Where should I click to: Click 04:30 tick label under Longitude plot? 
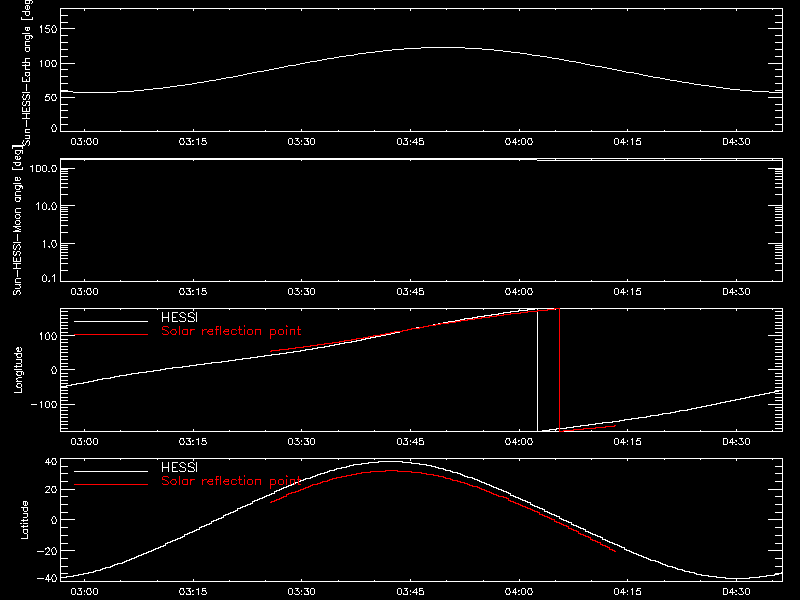736,441
